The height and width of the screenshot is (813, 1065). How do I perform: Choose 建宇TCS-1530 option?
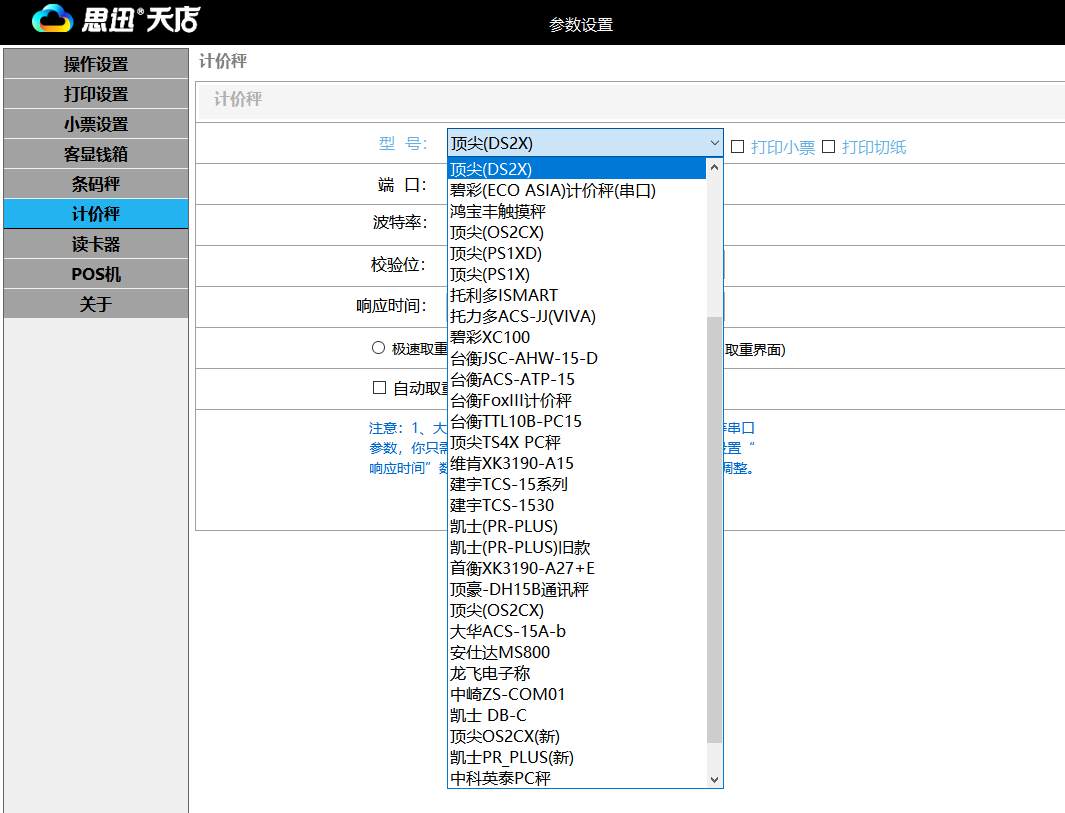(x=577, y=505)
